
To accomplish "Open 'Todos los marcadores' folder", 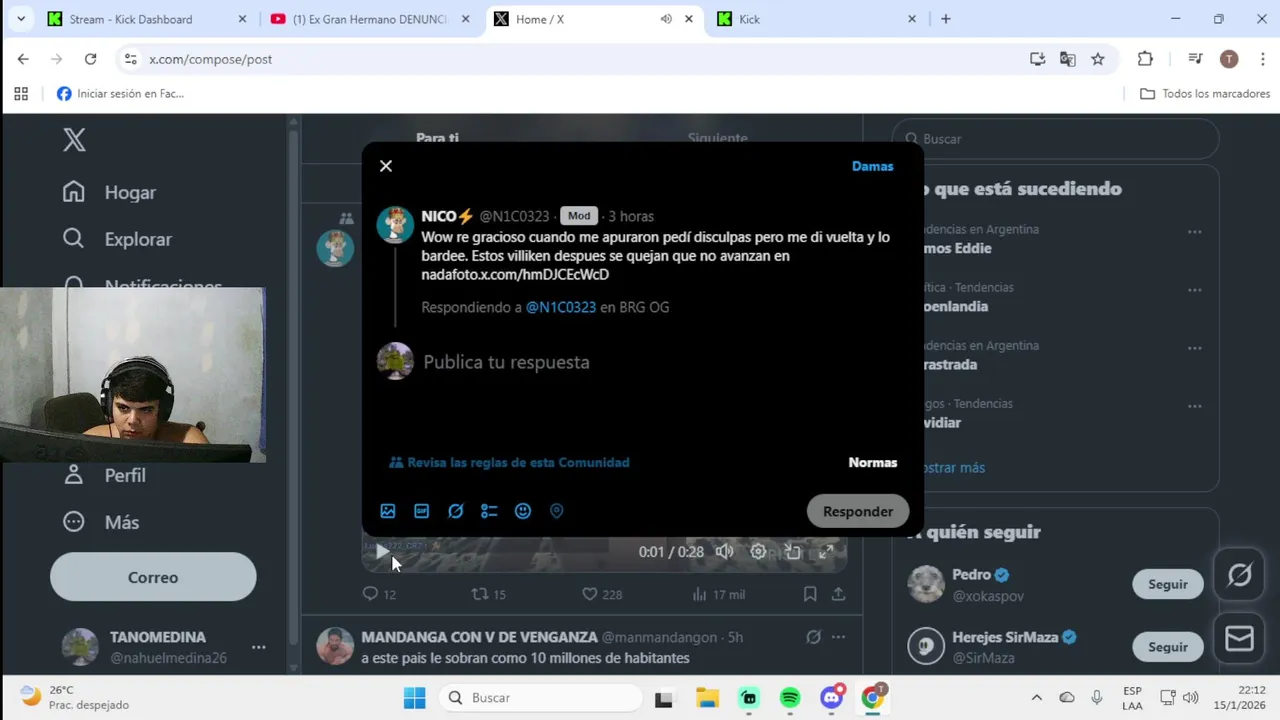I will tap(1205, 94).
